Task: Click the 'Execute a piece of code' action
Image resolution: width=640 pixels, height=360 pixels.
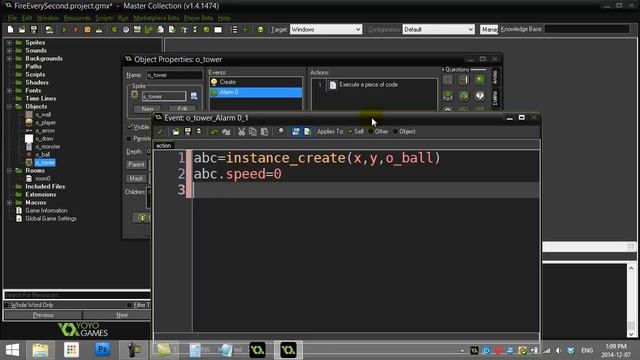Action: 368,84
